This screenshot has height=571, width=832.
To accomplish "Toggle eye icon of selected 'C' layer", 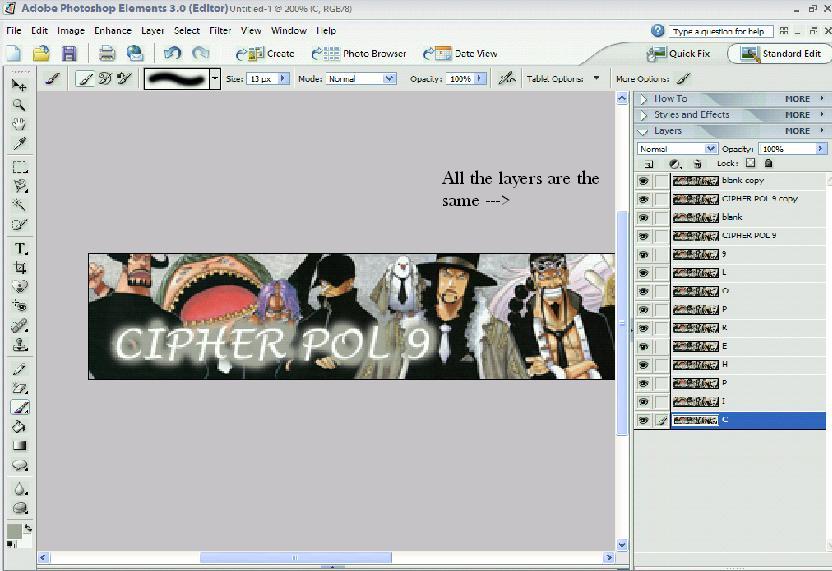I will (643, 420).
